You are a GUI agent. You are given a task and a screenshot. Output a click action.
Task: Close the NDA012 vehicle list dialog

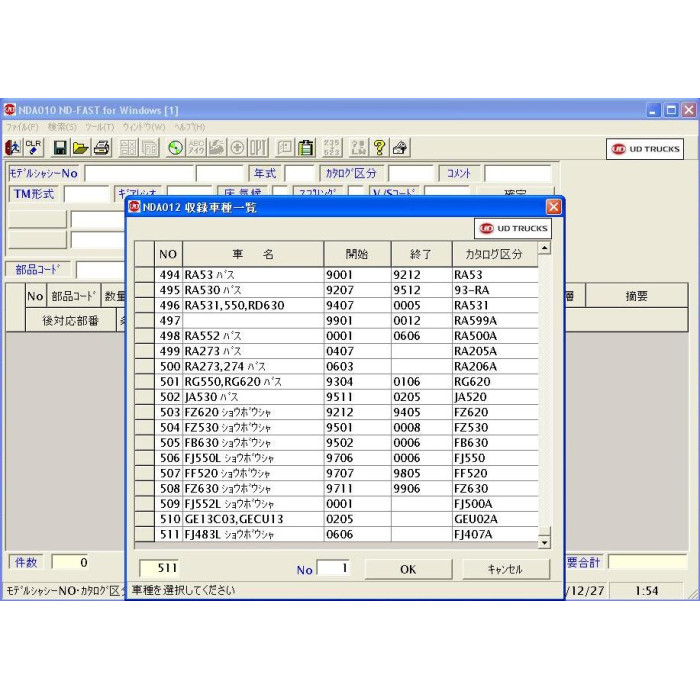[554, 207]
